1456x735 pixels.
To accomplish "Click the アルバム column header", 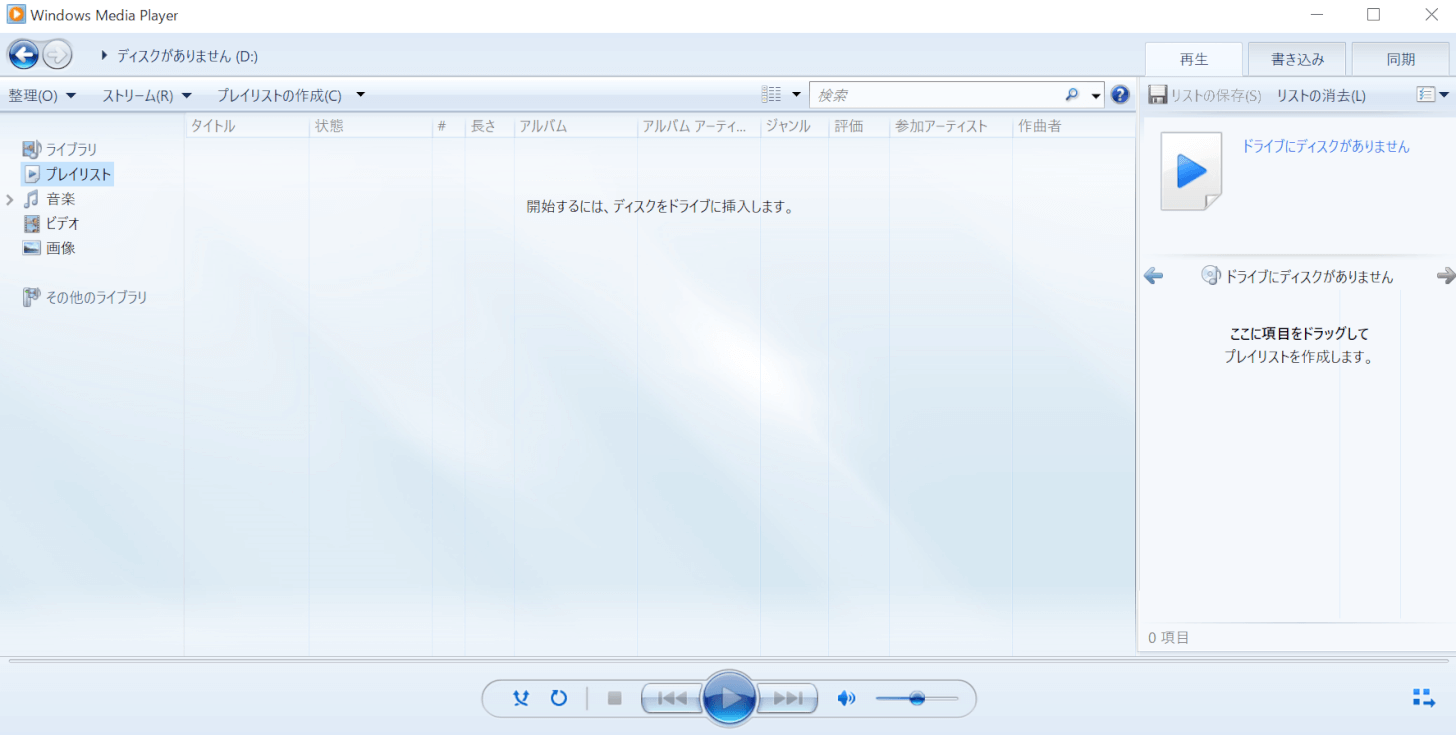I will [576, 126].
